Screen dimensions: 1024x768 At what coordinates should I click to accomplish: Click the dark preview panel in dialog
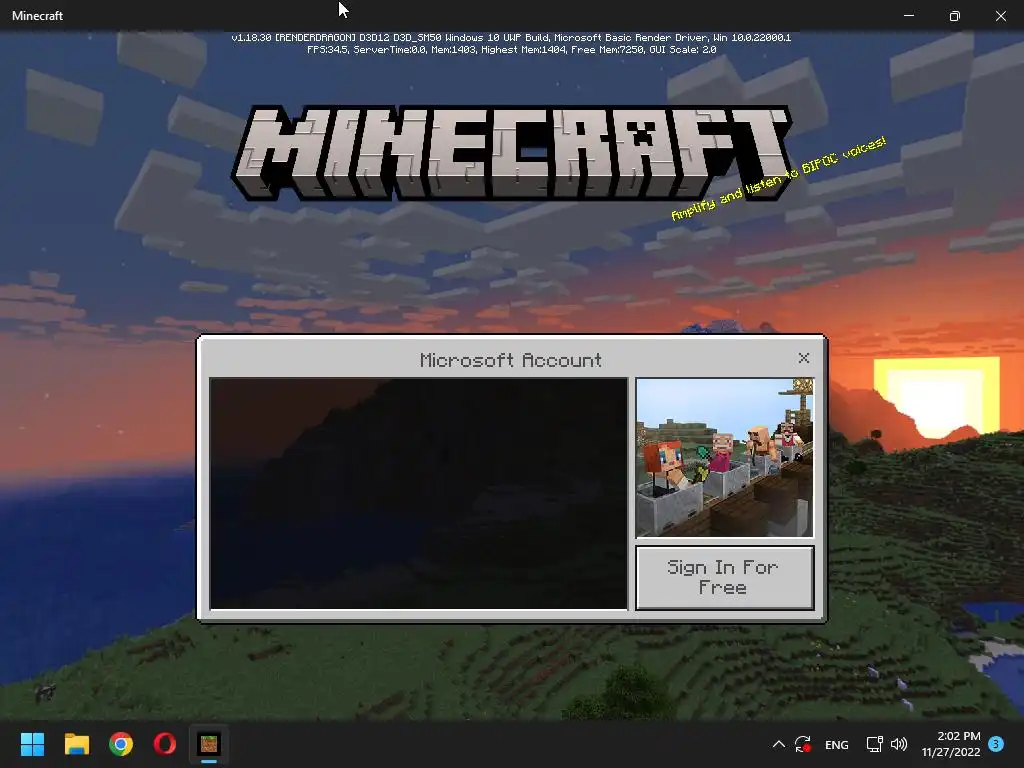click(418, 493)
